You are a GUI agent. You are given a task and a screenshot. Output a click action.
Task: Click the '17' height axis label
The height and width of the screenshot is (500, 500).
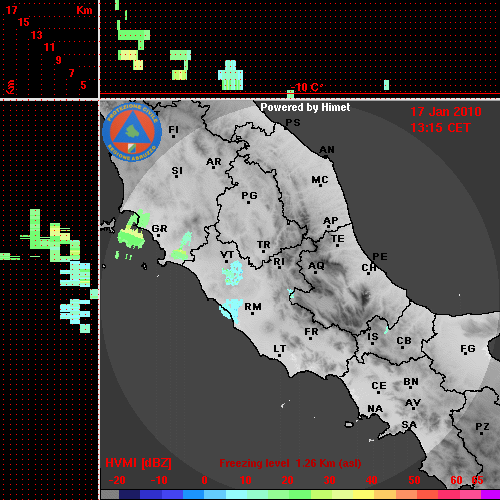(x=11, y=10)
